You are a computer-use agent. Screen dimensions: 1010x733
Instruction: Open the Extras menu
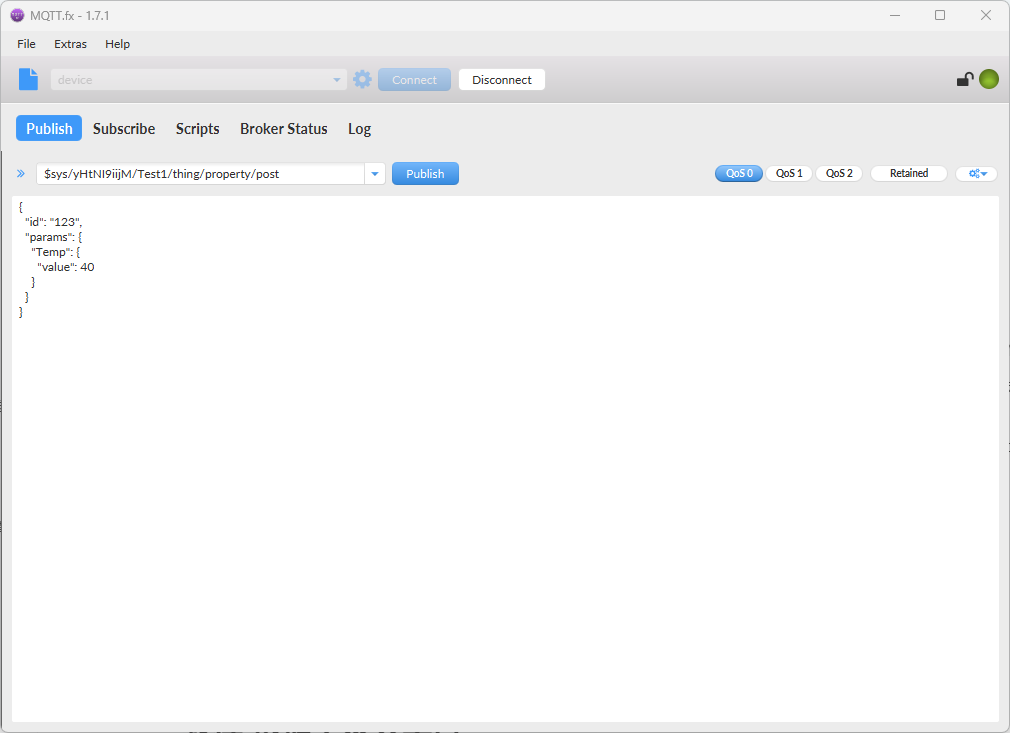coord(70,44)
